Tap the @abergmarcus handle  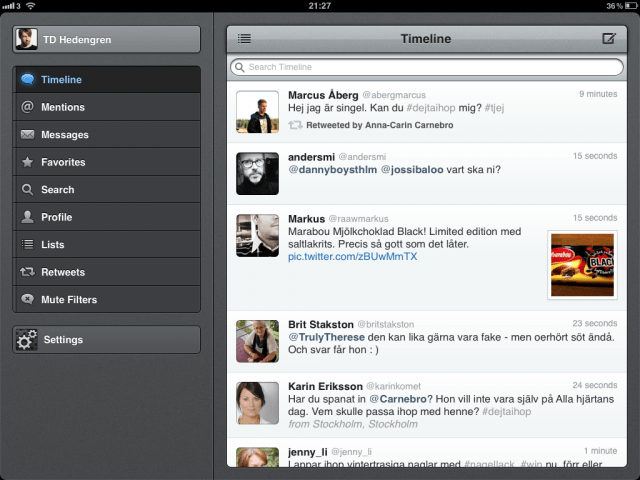394,95
